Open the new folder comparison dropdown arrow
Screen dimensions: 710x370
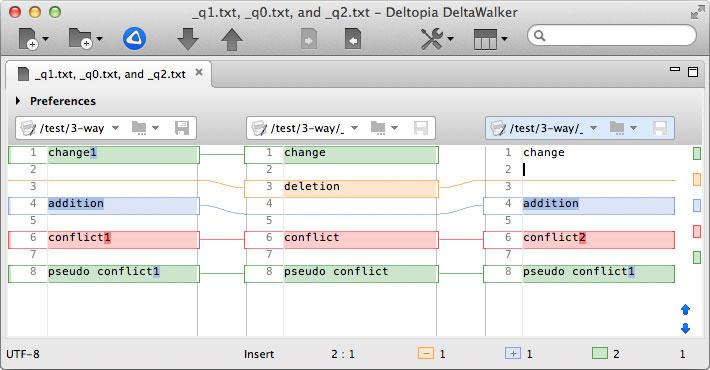click(99, 39)
